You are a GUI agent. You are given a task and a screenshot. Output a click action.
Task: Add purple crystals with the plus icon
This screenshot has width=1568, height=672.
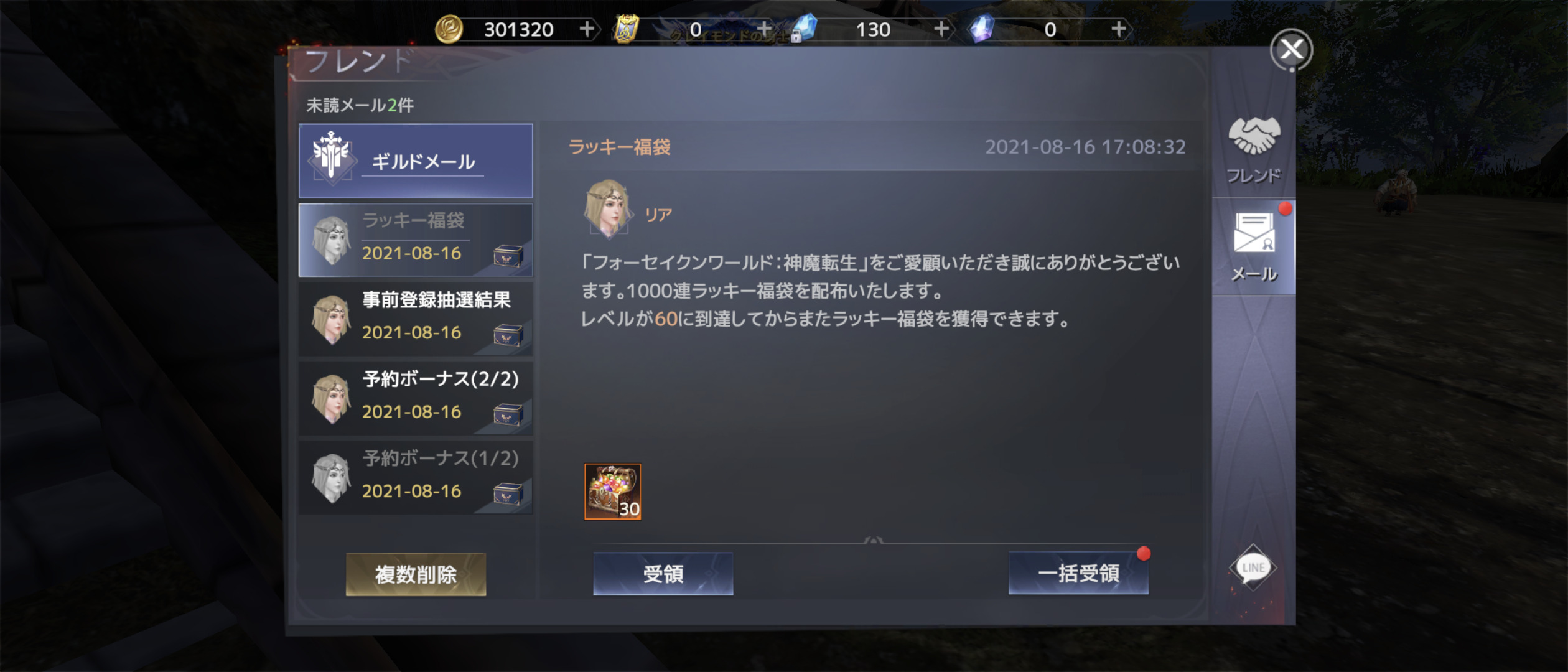[1119, 29]
